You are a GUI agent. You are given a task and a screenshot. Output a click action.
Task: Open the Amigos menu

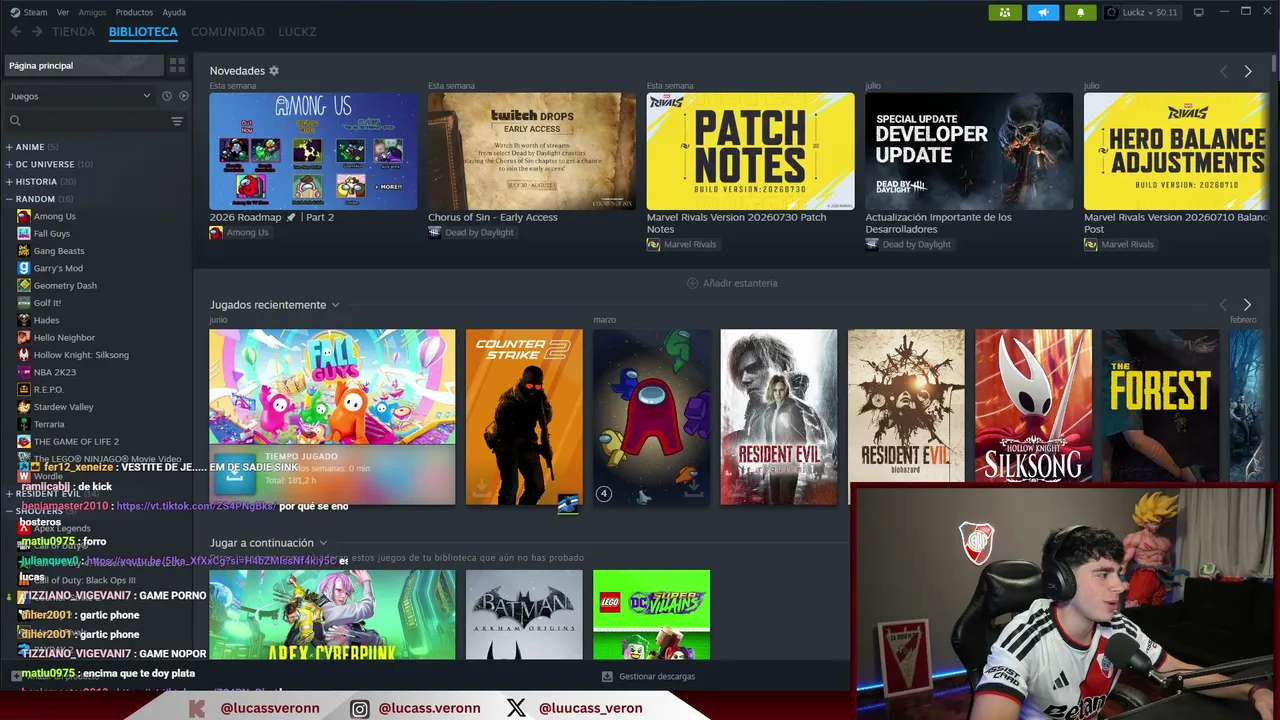click(x=92, y=12)
